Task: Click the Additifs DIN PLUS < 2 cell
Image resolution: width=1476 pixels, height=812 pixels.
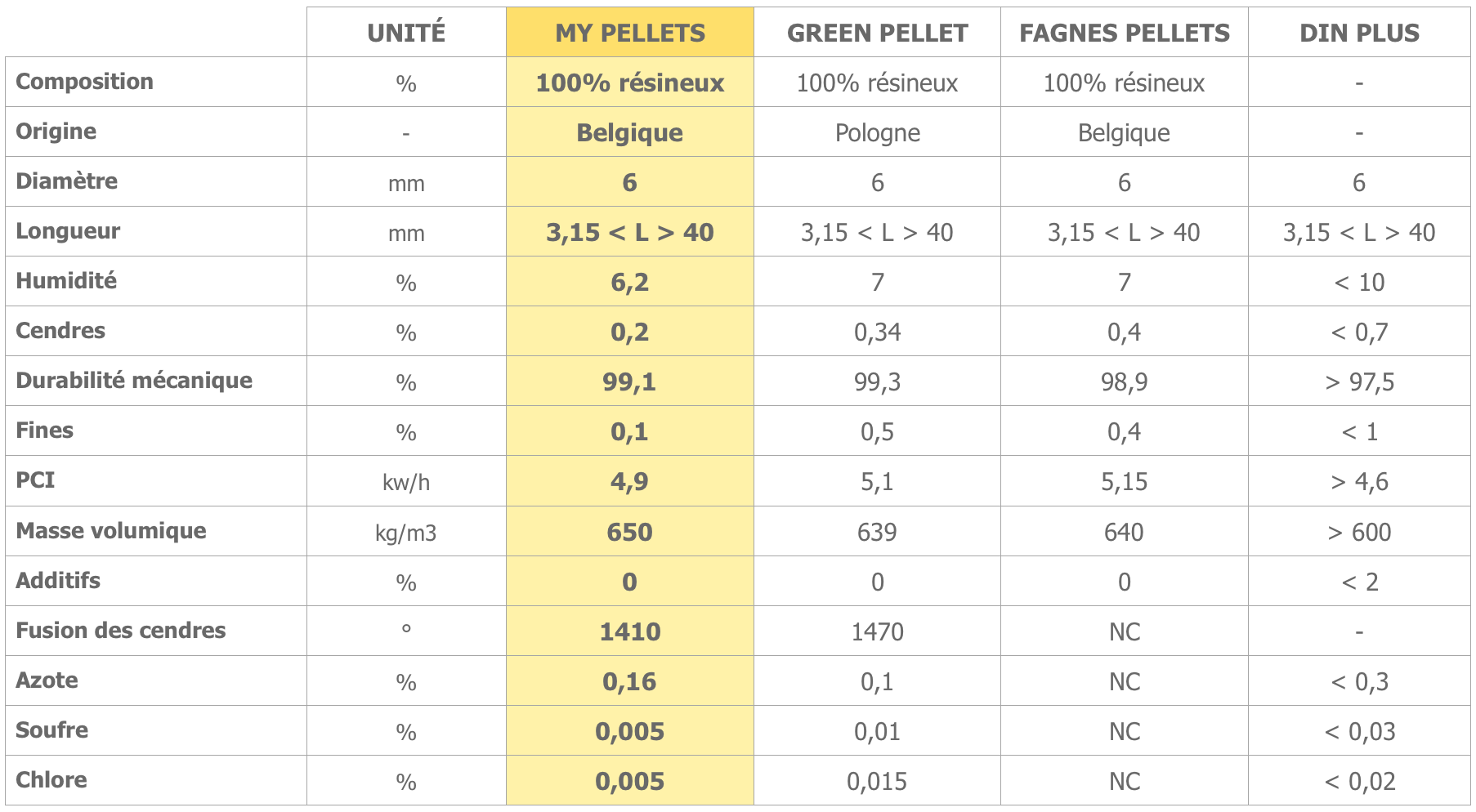Action: point(1359,582)
